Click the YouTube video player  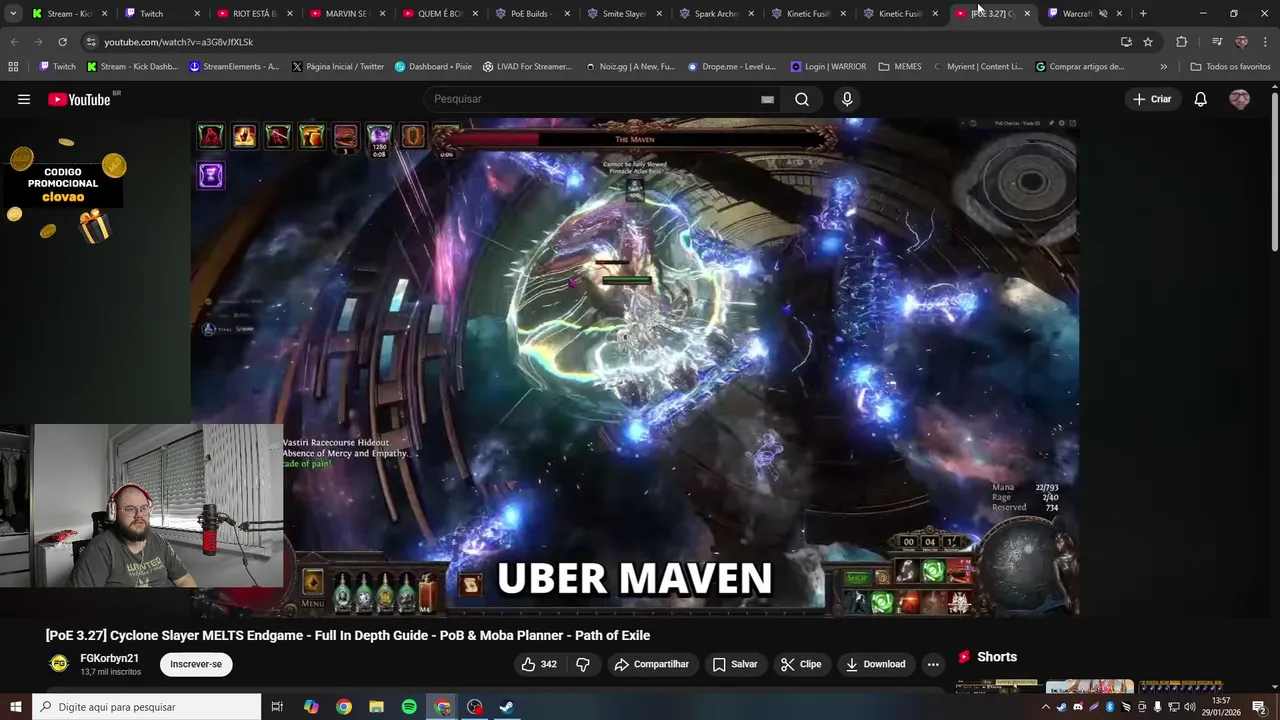(635, 367)
